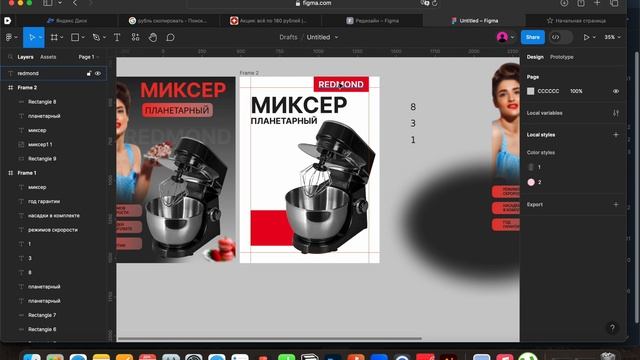Toggle lock on redmond layer

pos(89,73)
